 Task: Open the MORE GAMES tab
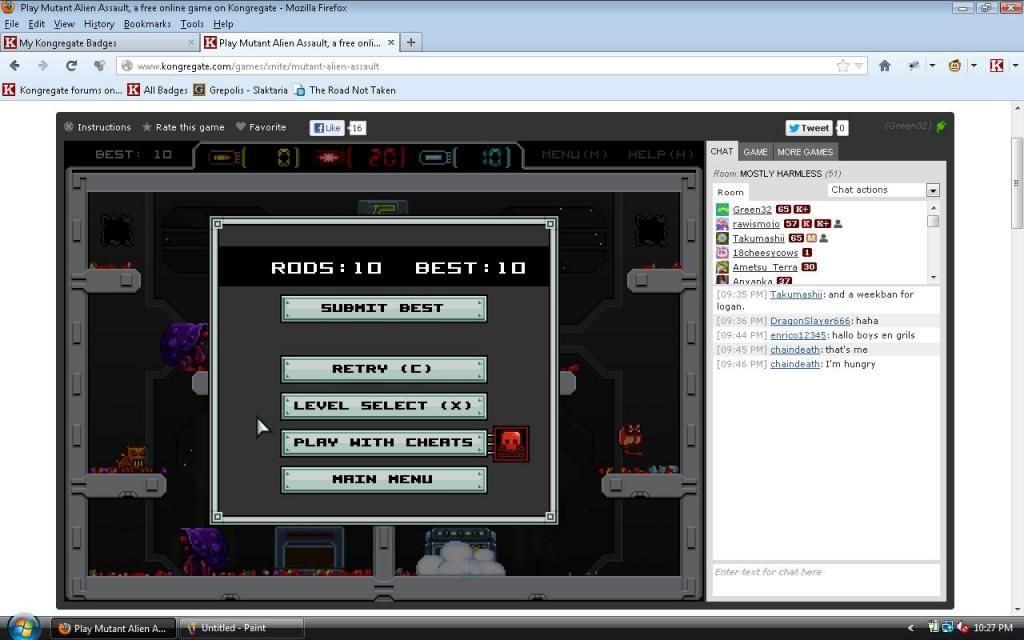click(x=805, y=152)
